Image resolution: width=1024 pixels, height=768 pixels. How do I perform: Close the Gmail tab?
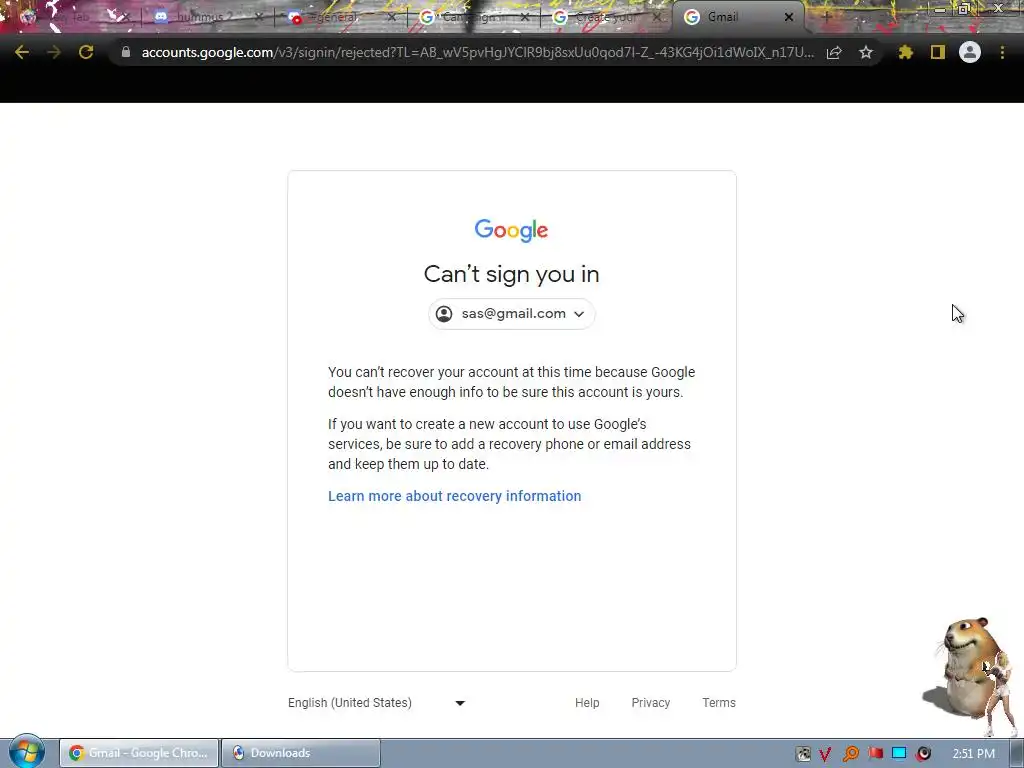(789, 17)
